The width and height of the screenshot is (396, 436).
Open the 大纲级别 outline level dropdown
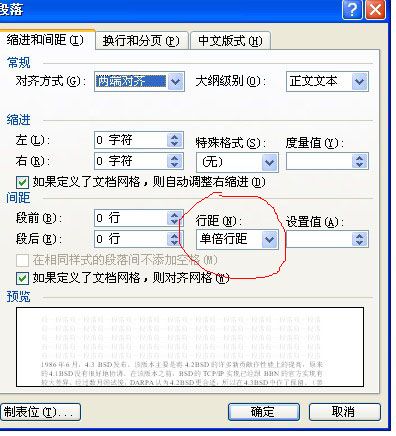[x=360, y=81]
